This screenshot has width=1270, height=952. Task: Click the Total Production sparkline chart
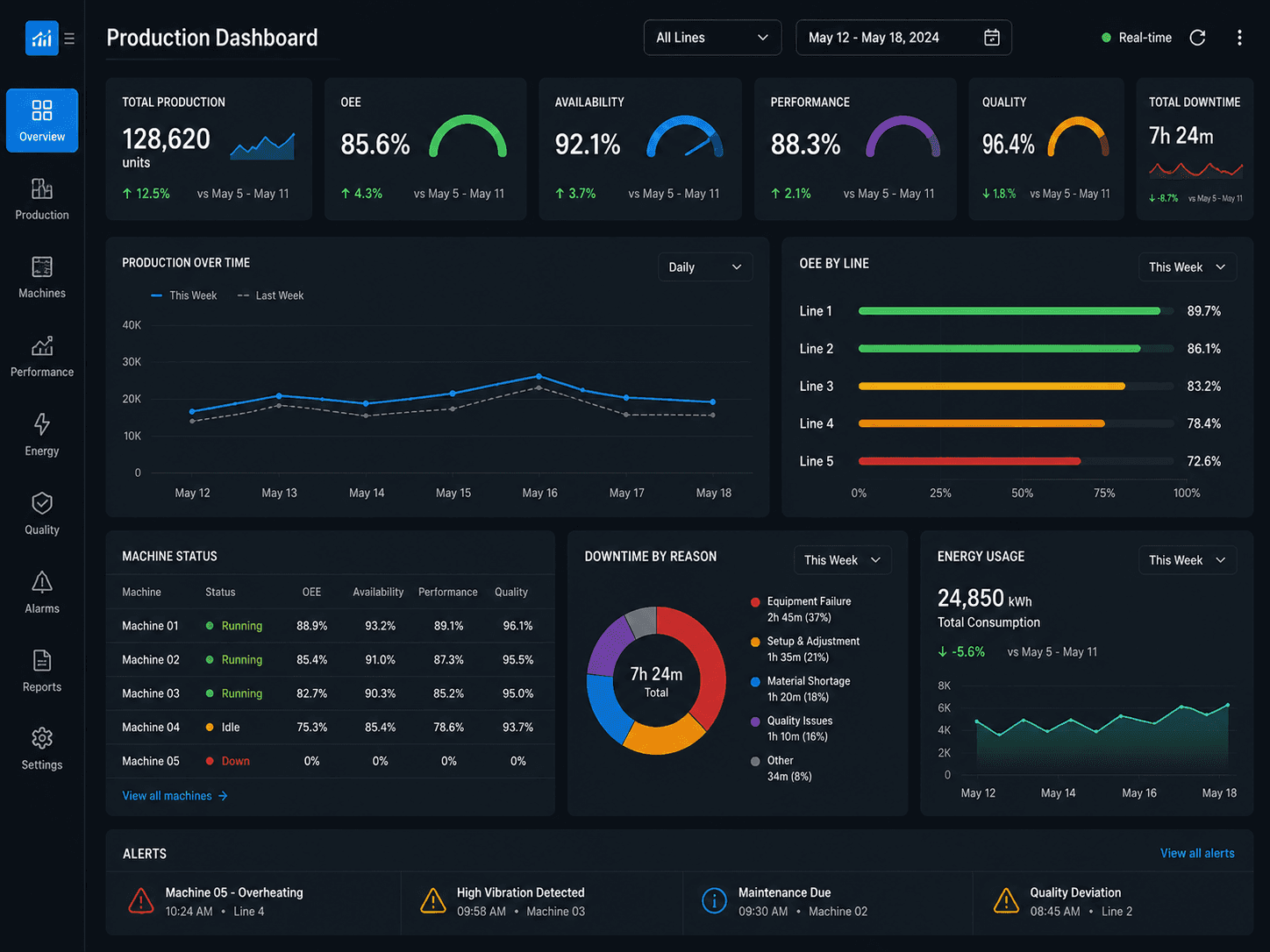[262, 146]
